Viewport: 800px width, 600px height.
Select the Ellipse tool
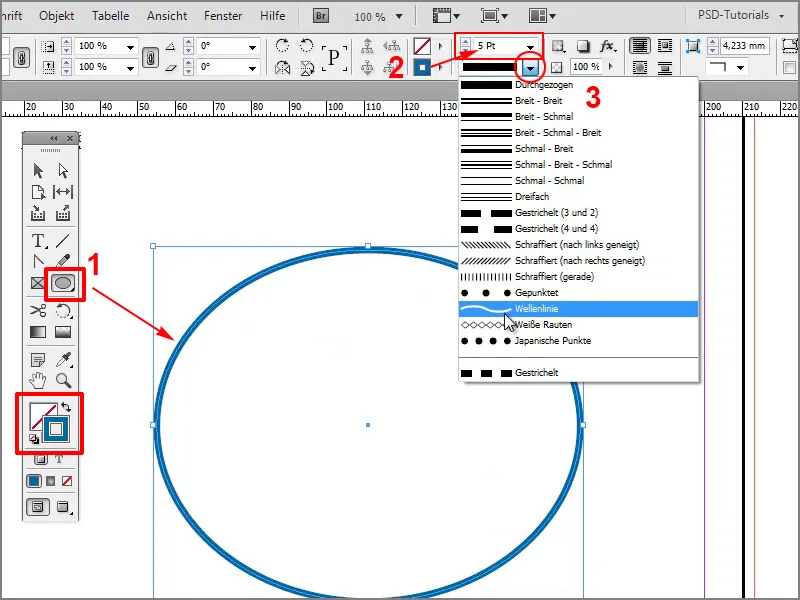63,283
